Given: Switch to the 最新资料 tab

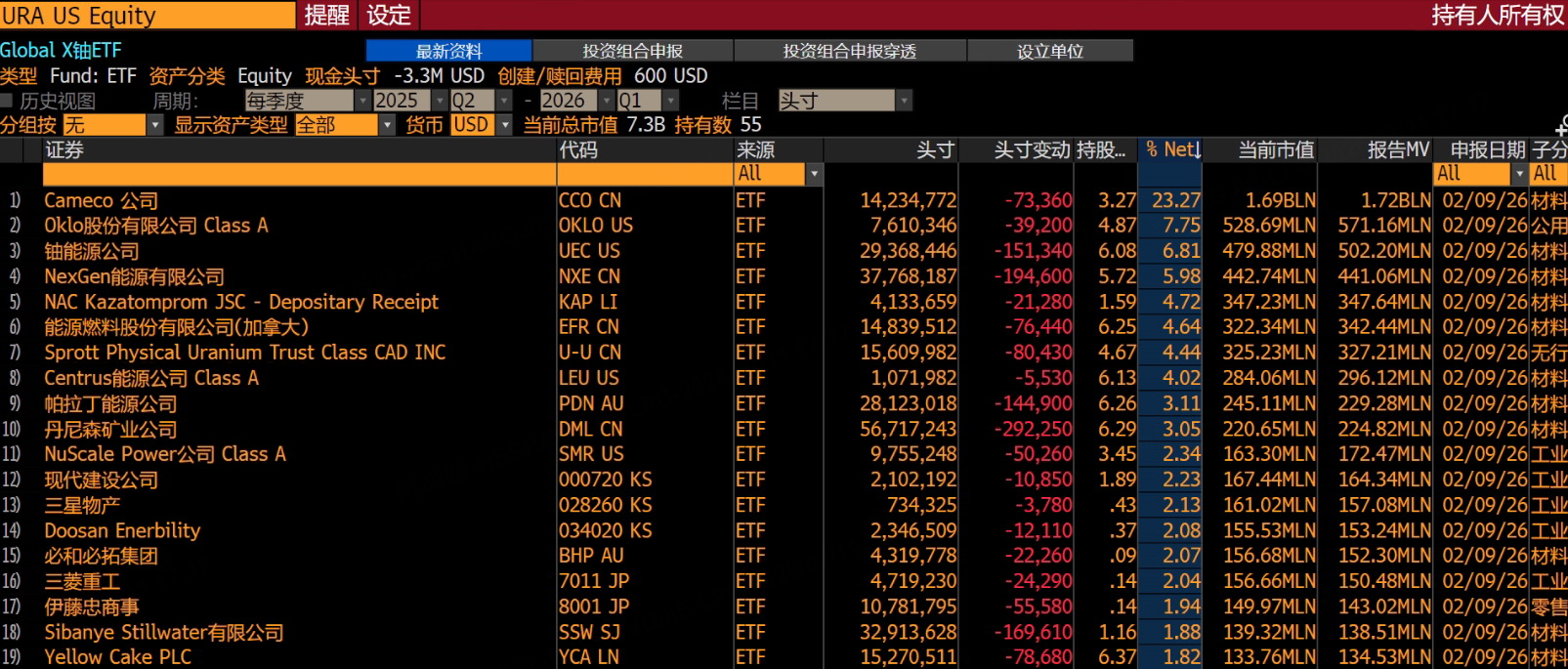Looking at the screenshot, I should click(x=449, y=51).
